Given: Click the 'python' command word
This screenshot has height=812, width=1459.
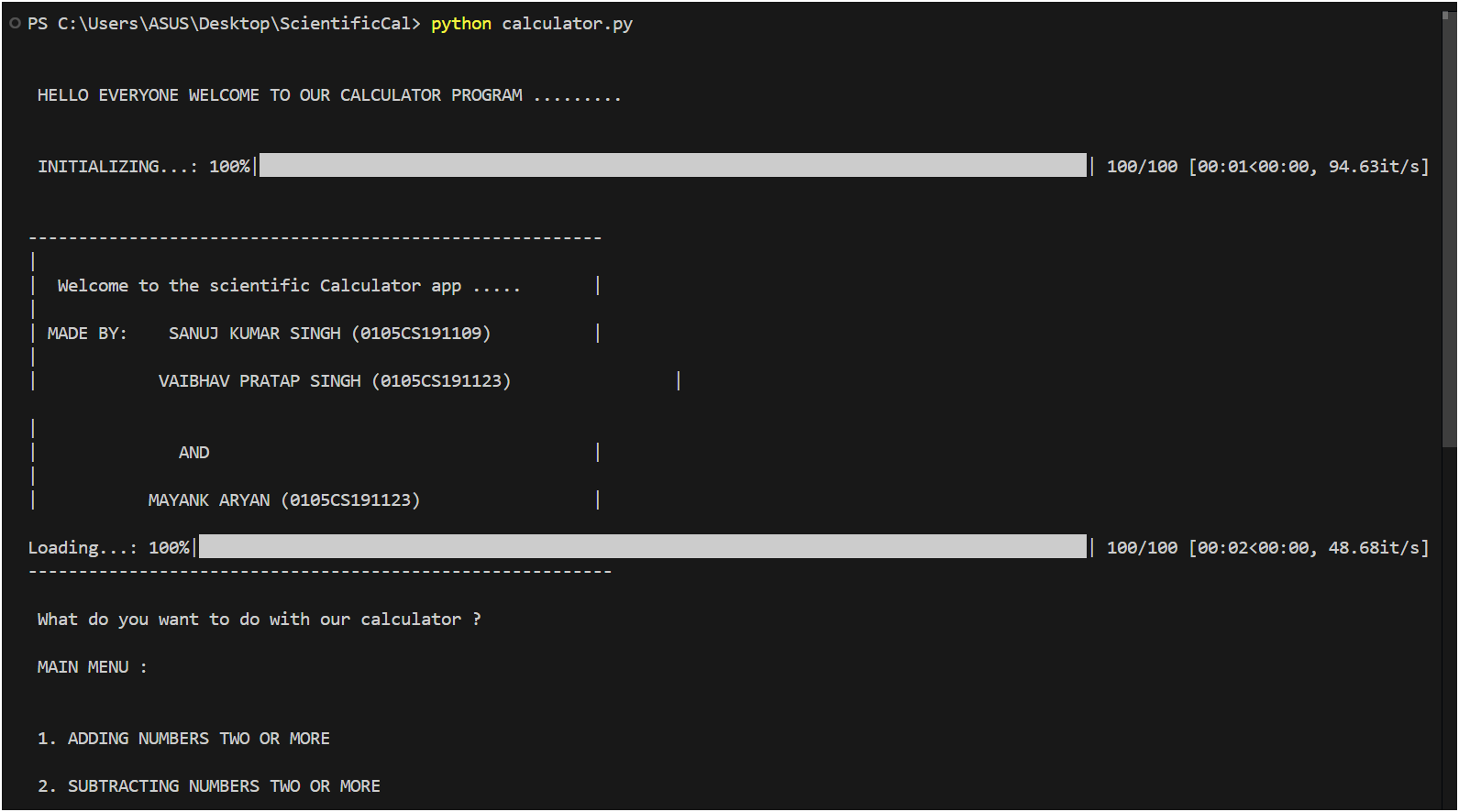Looking at the screenshot, I should click(x=461, y=24).
